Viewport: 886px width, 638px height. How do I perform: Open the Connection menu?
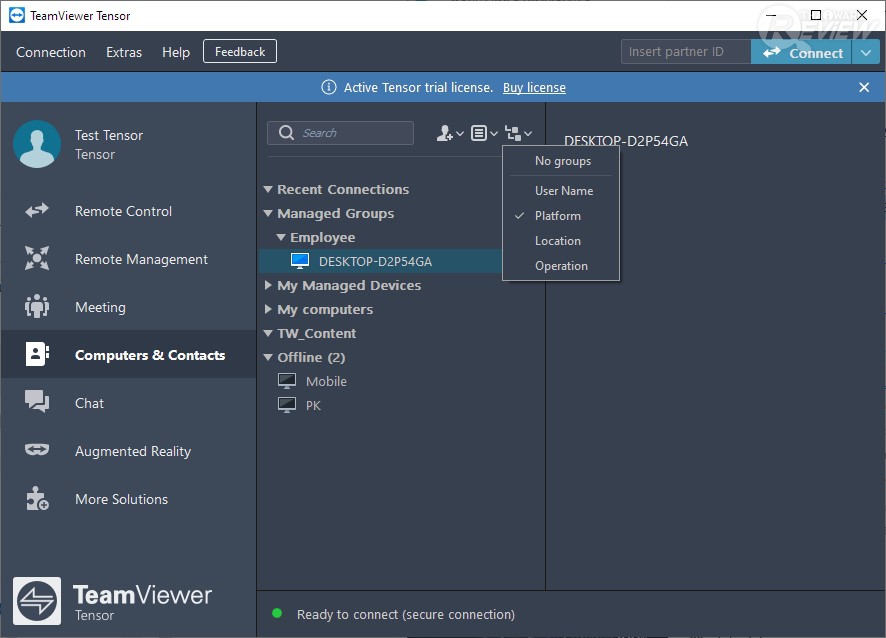51,52
